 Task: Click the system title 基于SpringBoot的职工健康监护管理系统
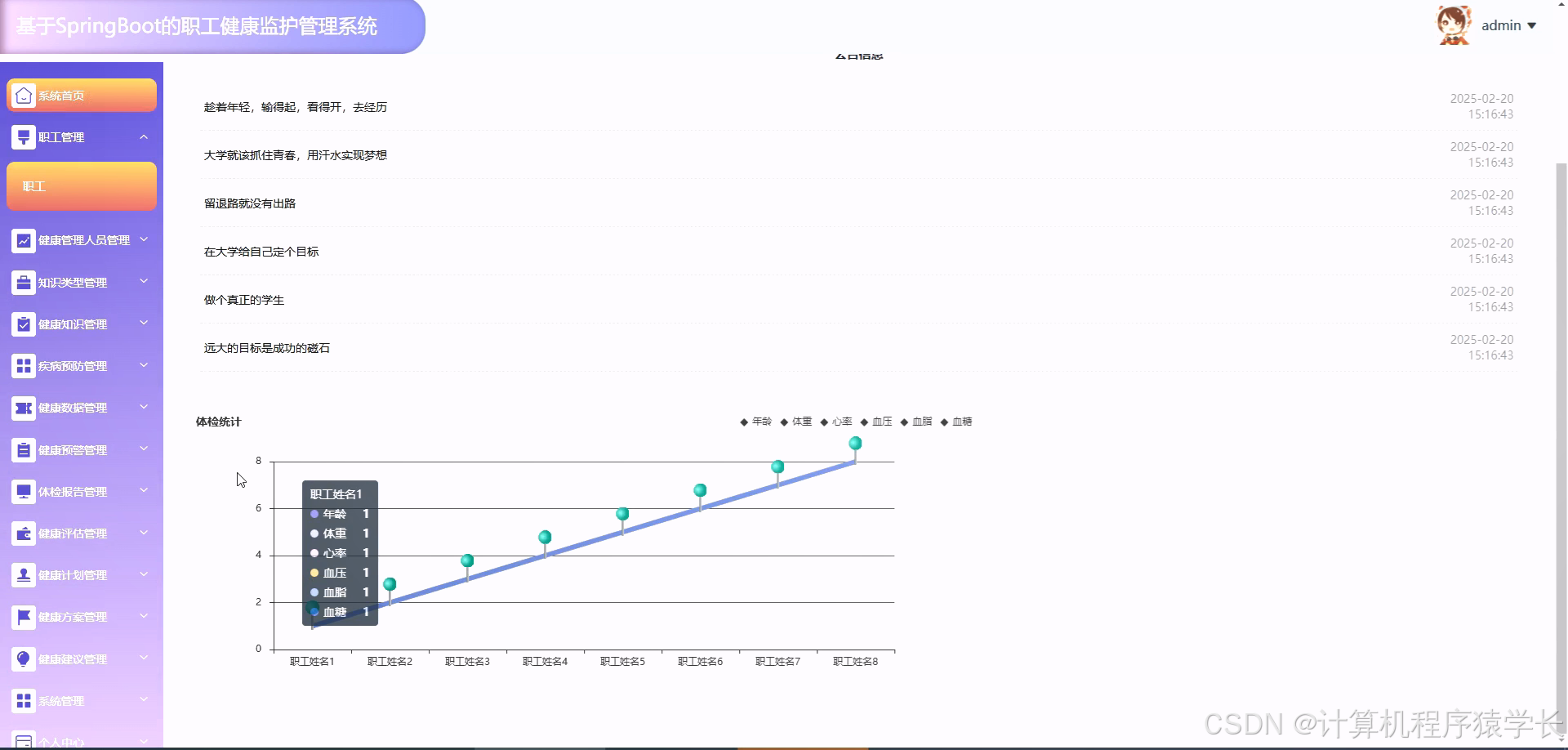coord(197,26)
